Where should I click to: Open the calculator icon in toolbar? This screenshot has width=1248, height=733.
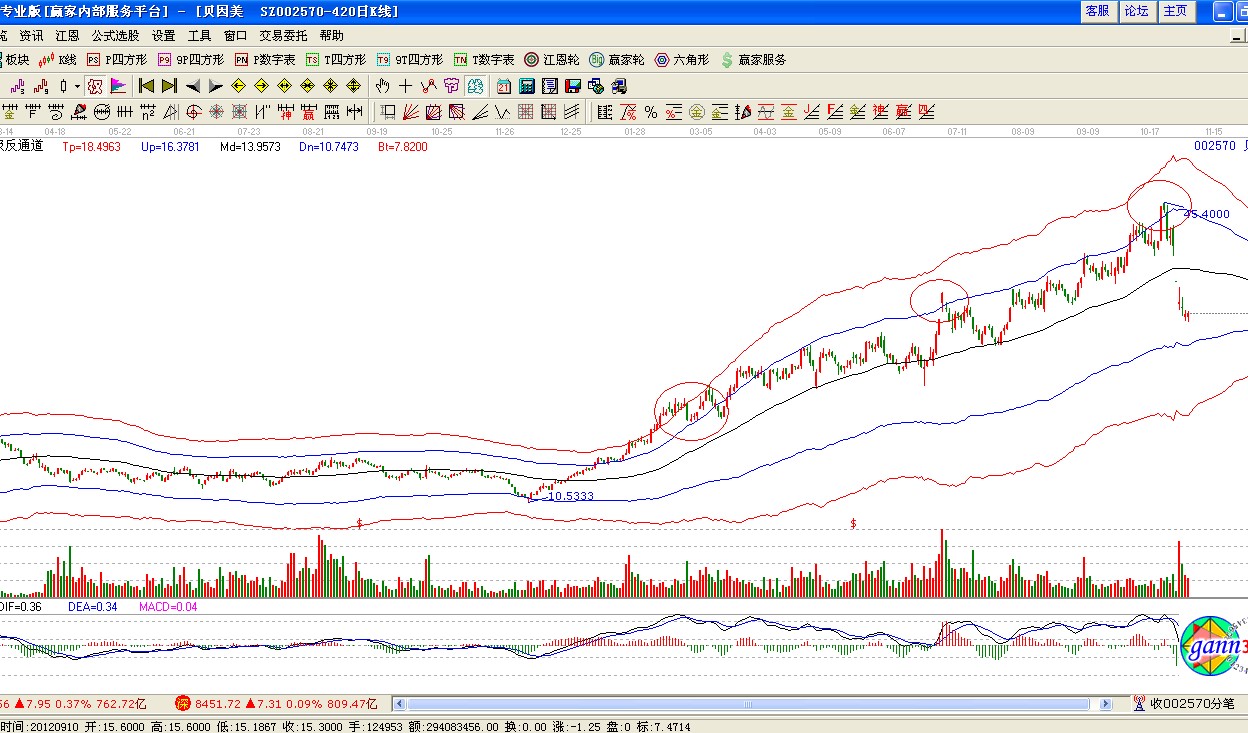527,86
